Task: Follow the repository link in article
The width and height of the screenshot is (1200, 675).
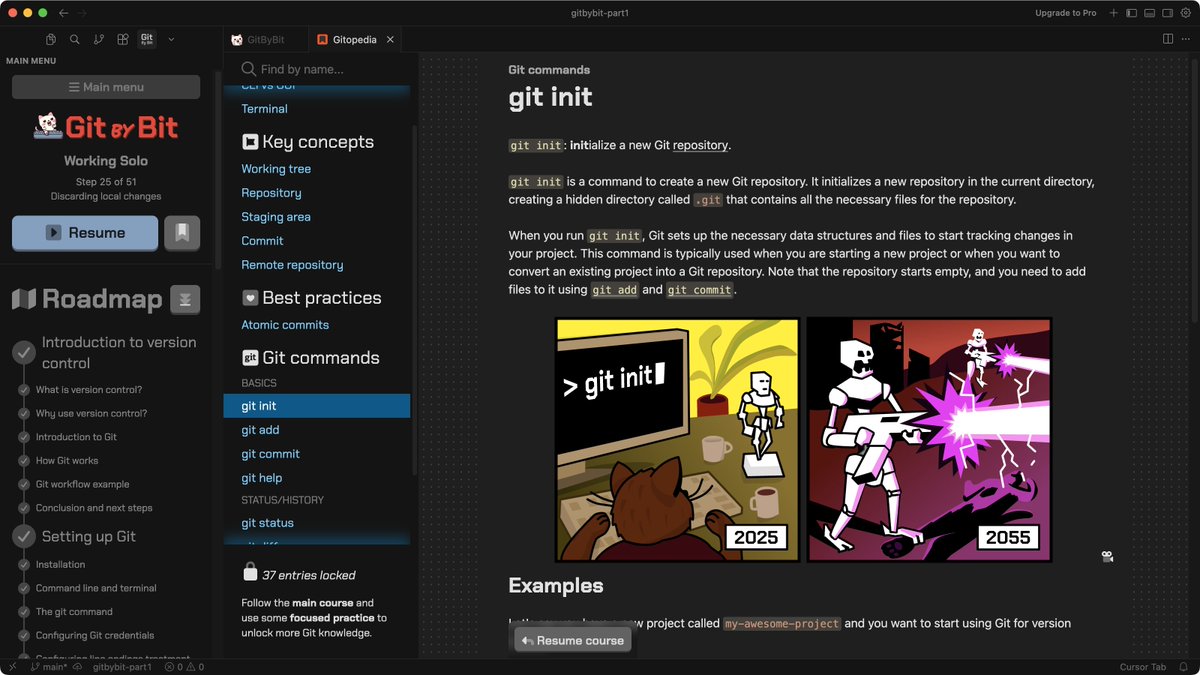Action: click(x=700, y=146)
